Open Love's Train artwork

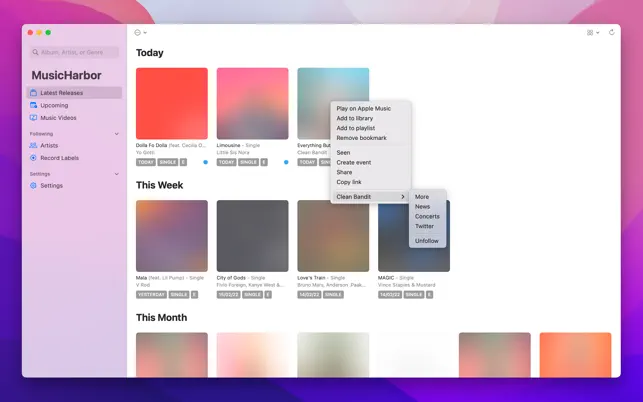[333, 236]
